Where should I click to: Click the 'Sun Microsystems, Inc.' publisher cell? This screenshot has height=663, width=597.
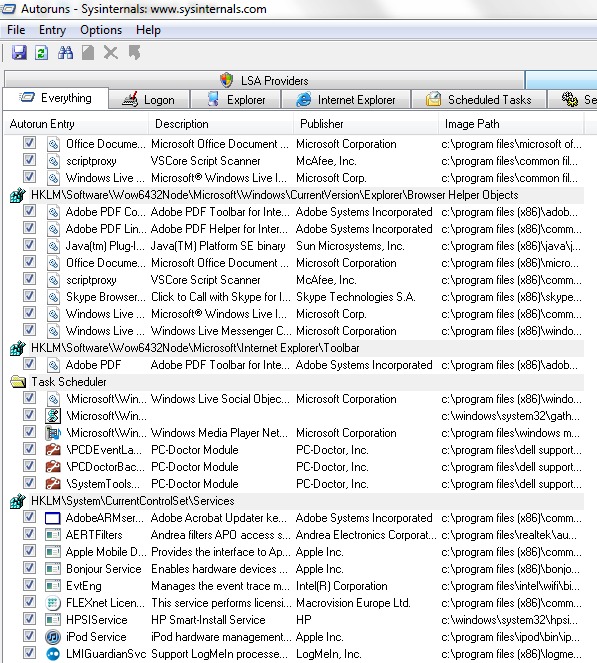(x=350, y=246)
